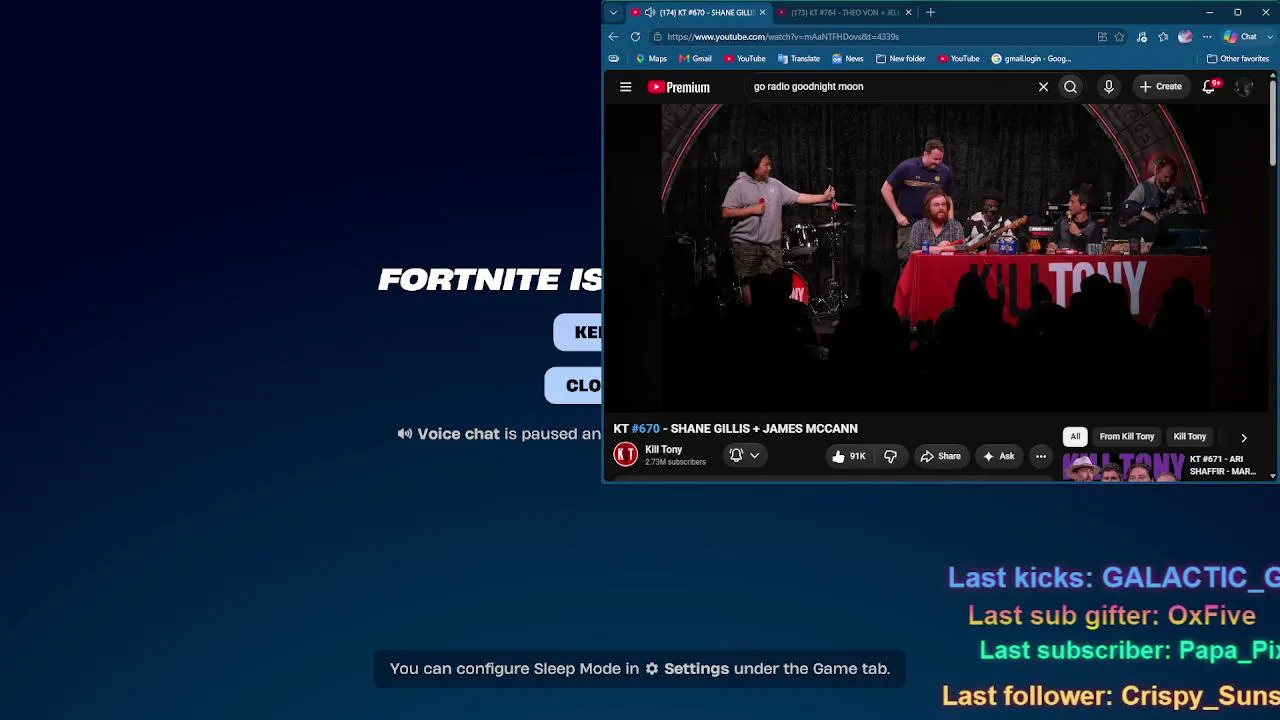Click the 2.73M subscribers count text
The width and height of the screenshot is (1280, 720).
[675, 462]
